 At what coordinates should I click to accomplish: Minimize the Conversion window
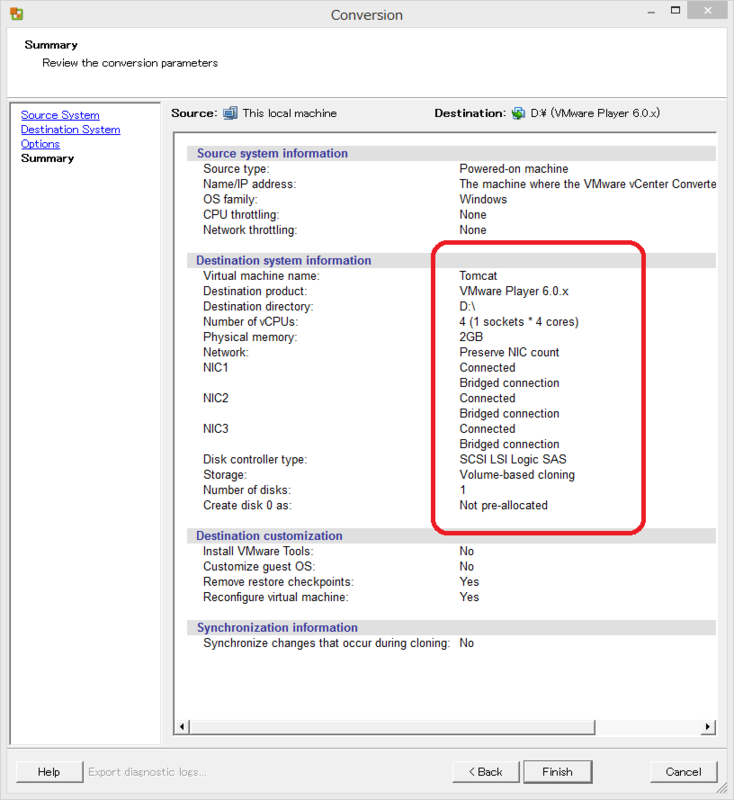(x=651, y=11)
